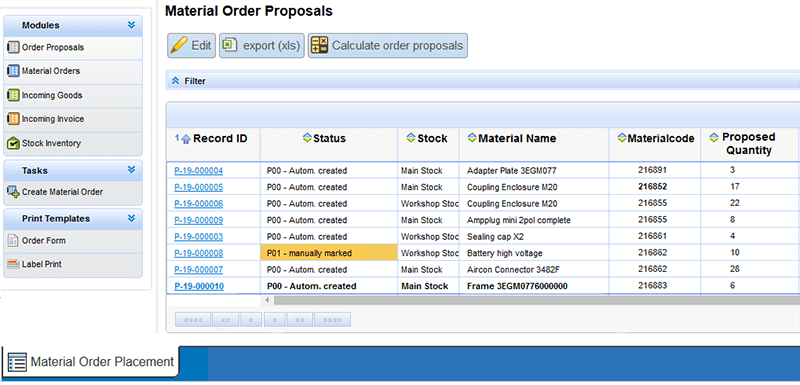Viewport: 800px width, 385px height.
Task: Click Status column sort icon
Action: 307,138
